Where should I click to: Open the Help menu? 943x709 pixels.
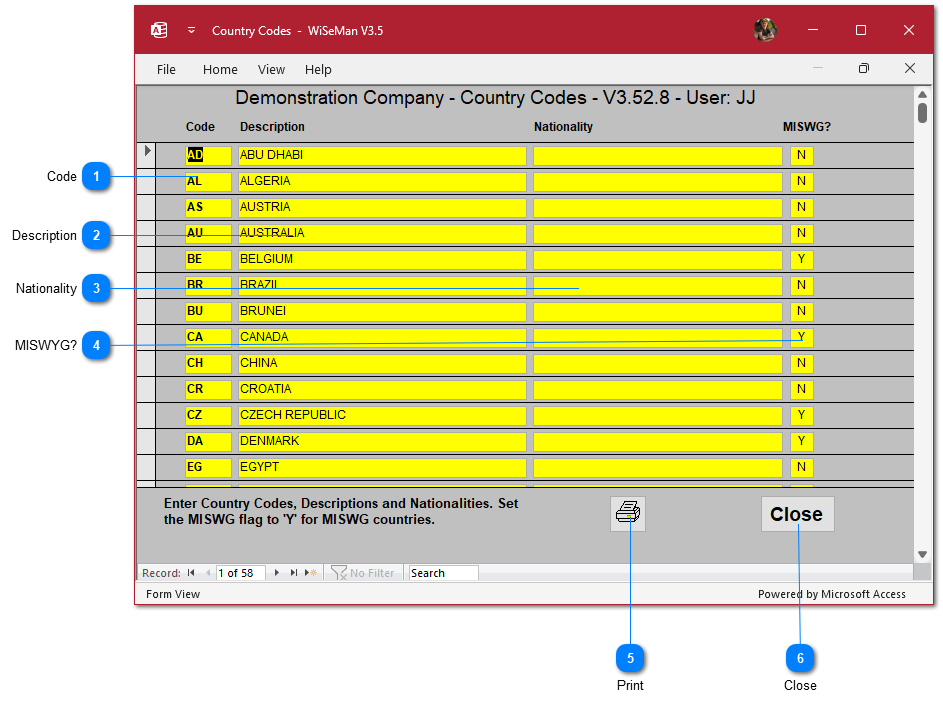318,70
